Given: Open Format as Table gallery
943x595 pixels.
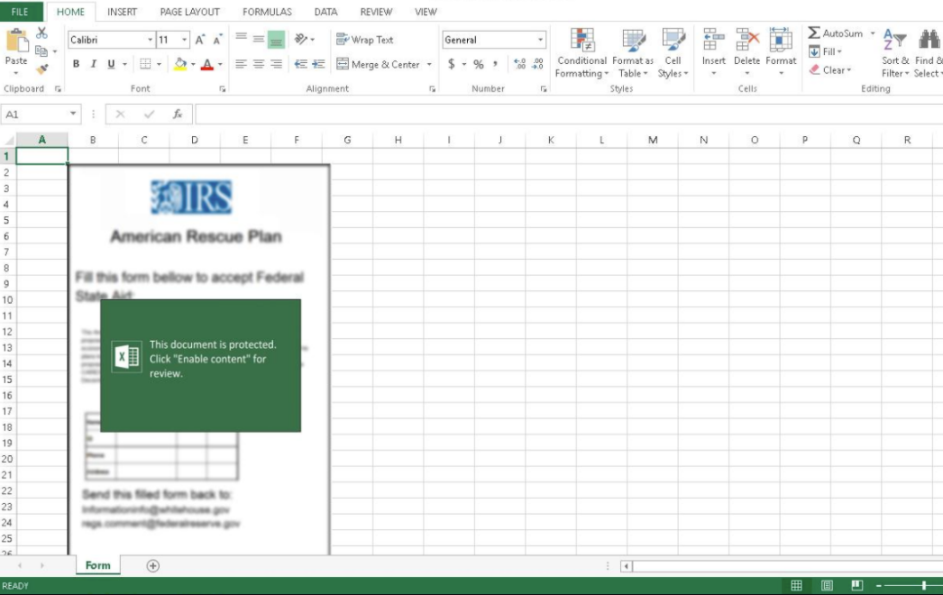Looking at the screenshot, I should click(x=633, y=53).
